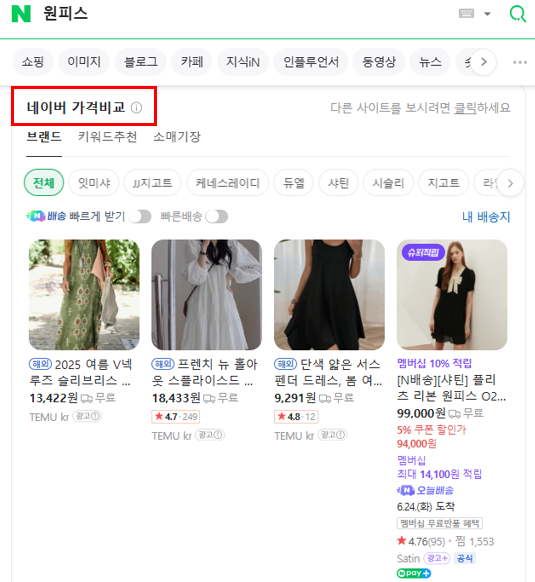Switch to 키워드추천 tab

pyautogui.click(x=107, y=137)
